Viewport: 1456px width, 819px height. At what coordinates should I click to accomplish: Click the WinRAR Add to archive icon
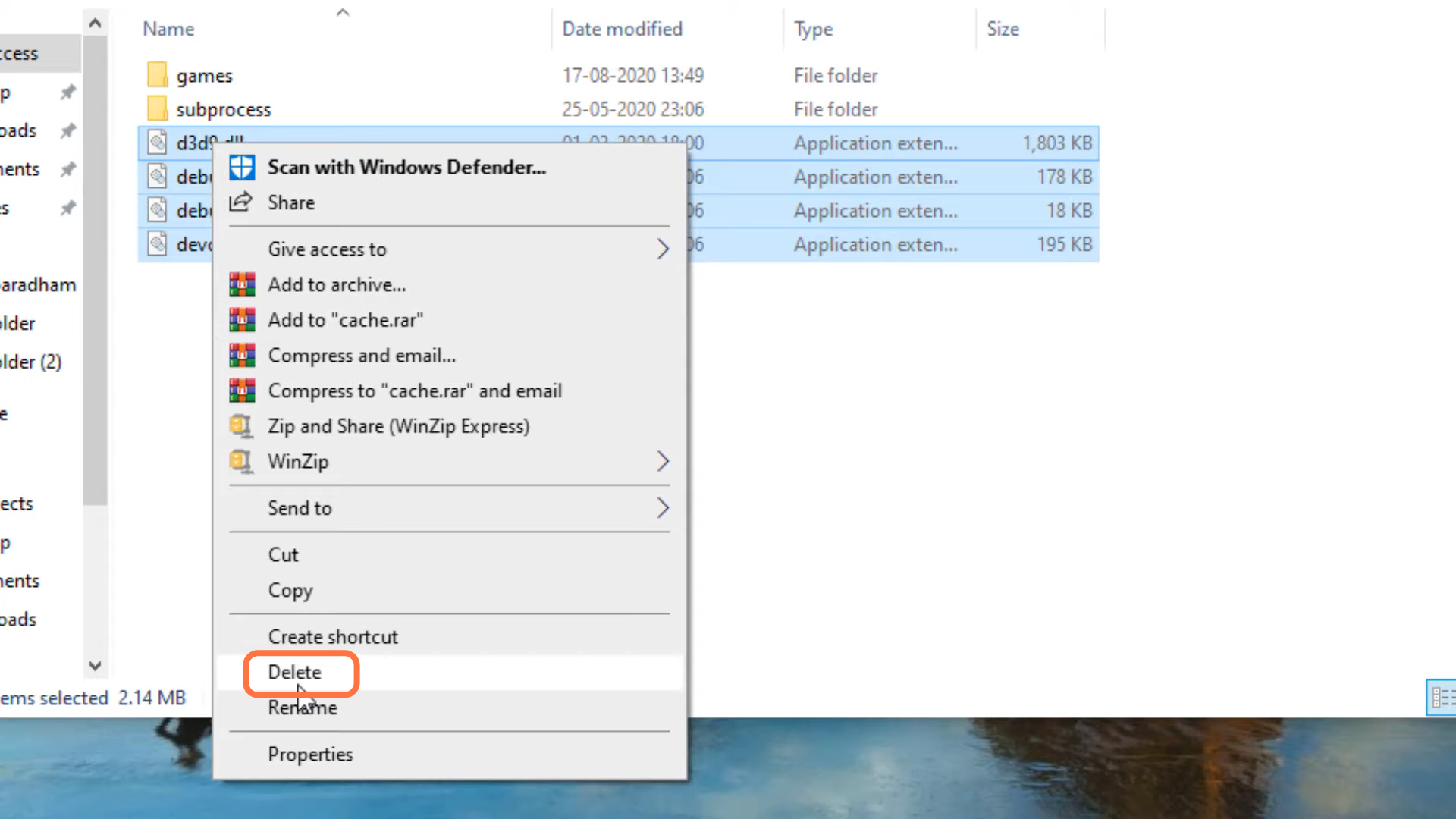[x=242, y=284]
